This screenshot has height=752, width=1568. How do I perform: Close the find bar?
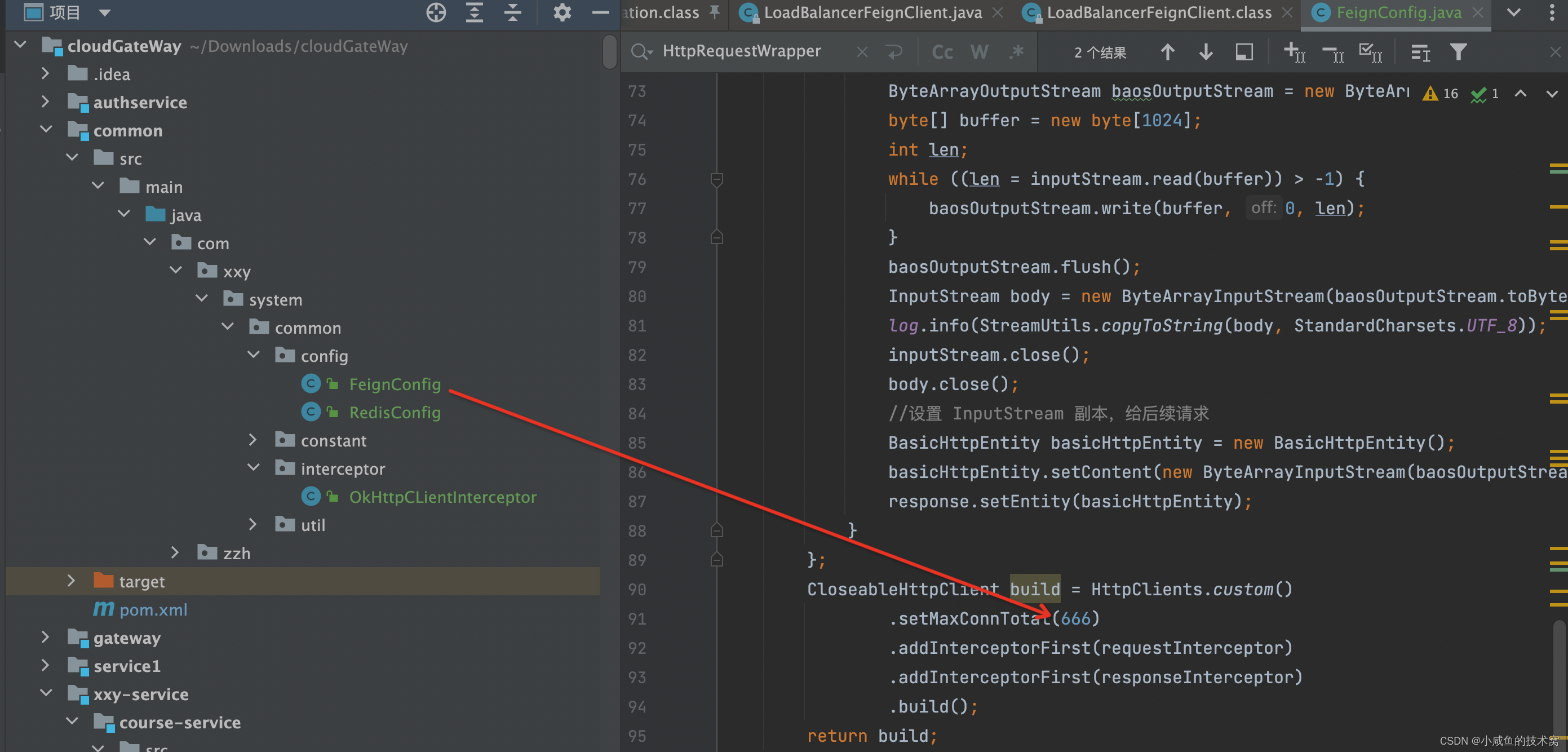[1555, 52]
